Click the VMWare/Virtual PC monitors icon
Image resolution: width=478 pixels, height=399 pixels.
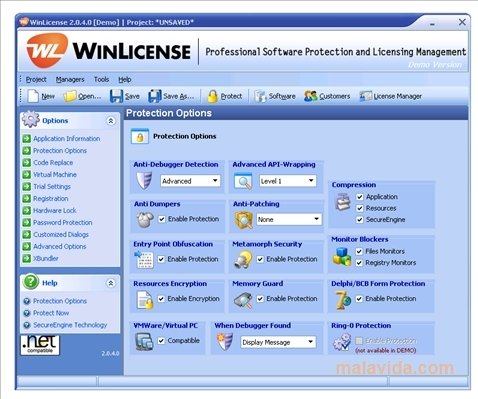(x=144, y=342)
